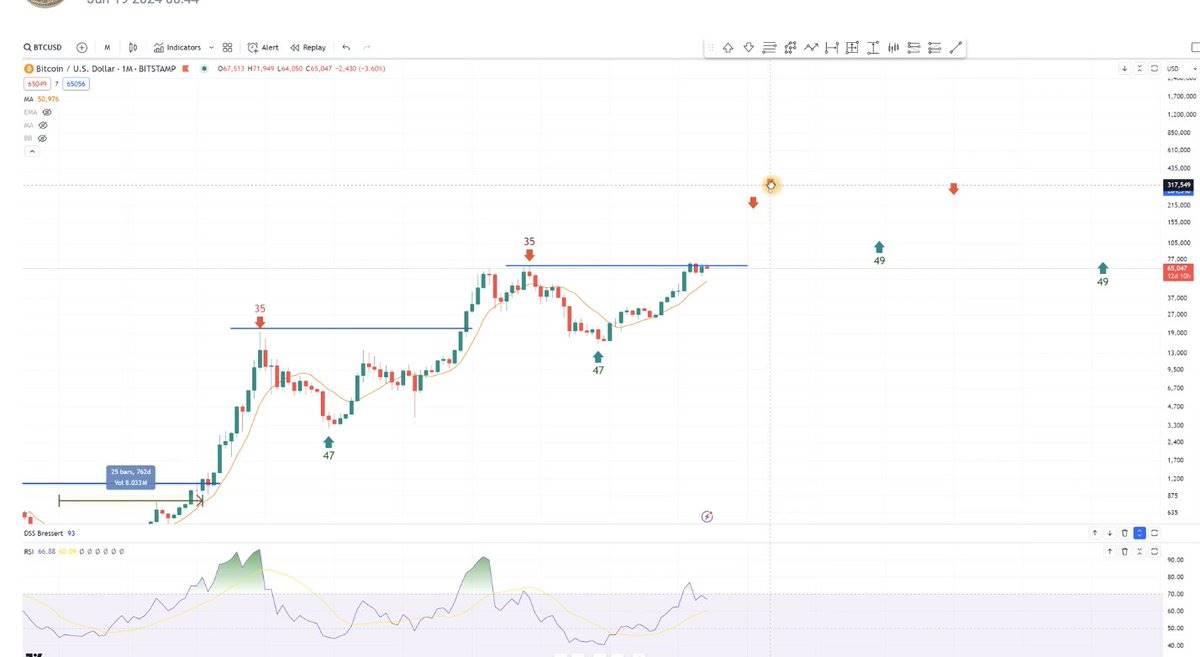
Task: Collapse the indicator legend with chevron
Action: coord(31,151)
